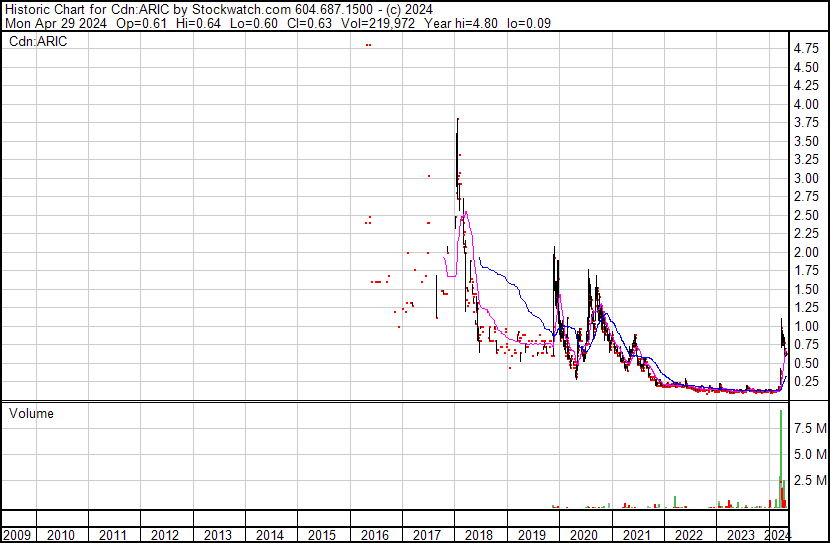Click the 2.50 price axis label
Viewport: 830px width, 543px height.
806,216
